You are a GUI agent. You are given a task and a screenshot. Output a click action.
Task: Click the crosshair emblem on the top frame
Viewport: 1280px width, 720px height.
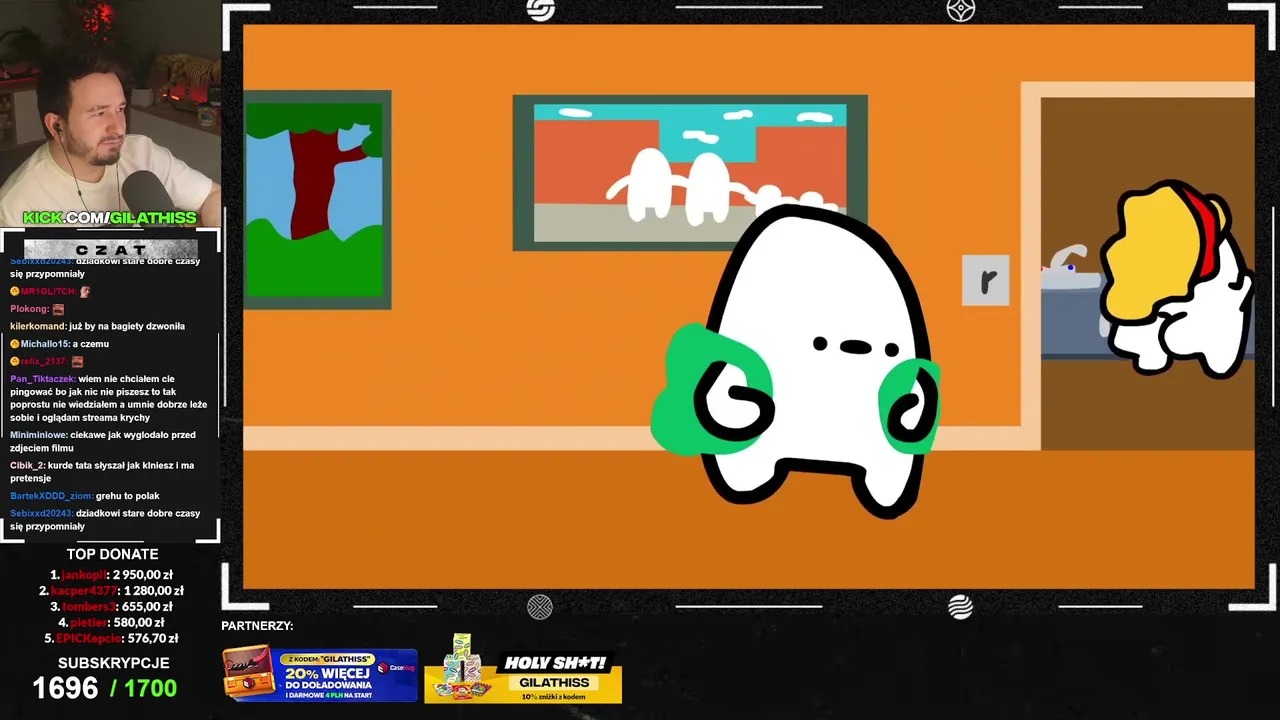pos(960,10)
